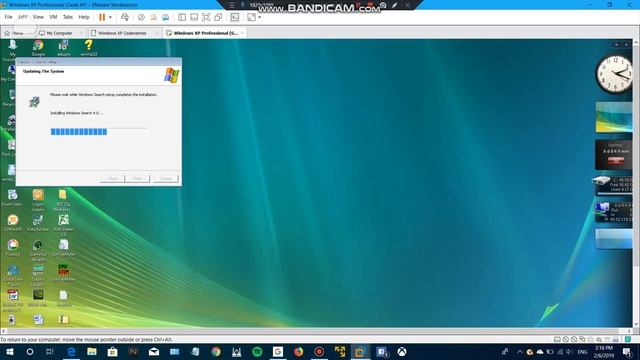The width and height of the screenshot is (640, 360).
Task: Open the Tabs menu
Action: pyautogui.click(x=68, y=17)
